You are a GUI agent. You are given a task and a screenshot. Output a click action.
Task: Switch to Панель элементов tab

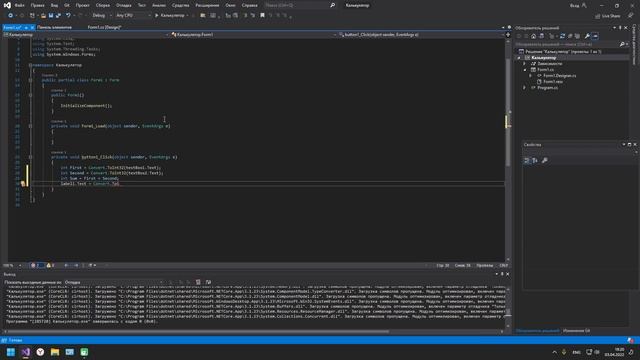click(x=54, y=27)
